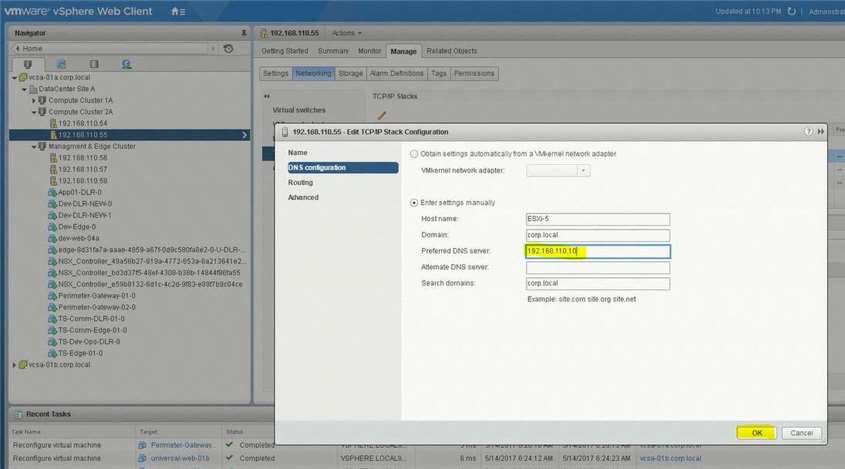
Task: Collapse DataCenter Site A node
Action: pyautogui.click(x=24, y=89)
